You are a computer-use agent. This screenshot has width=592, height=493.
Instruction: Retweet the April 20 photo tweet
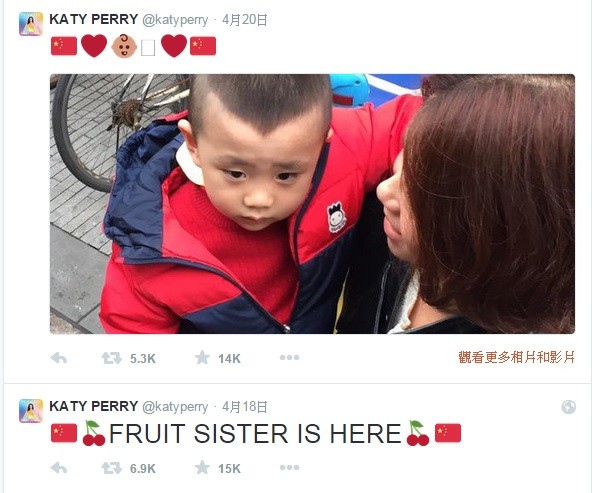pyautogui.click(x=111, y=358)
